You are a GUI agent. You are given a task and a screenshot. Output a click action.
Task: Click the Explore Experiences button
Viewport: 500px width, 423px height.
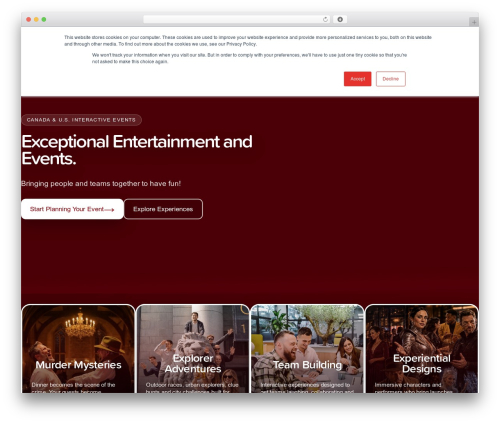[x=163, y=209]
